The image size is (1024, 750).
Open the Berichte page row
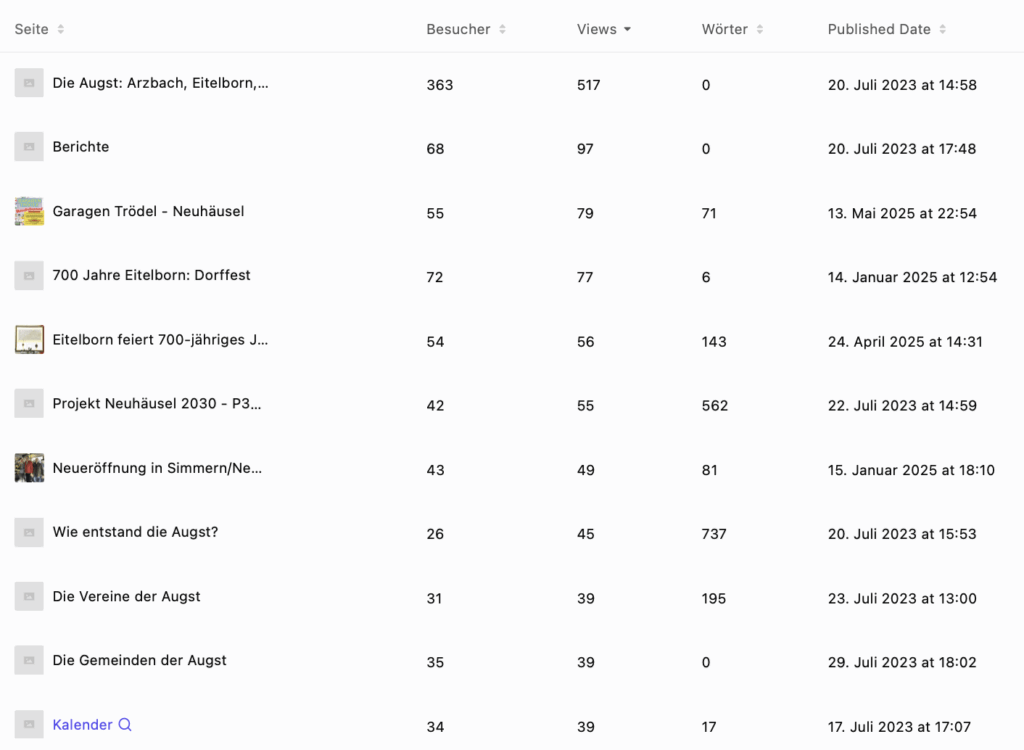pos(81,147)
